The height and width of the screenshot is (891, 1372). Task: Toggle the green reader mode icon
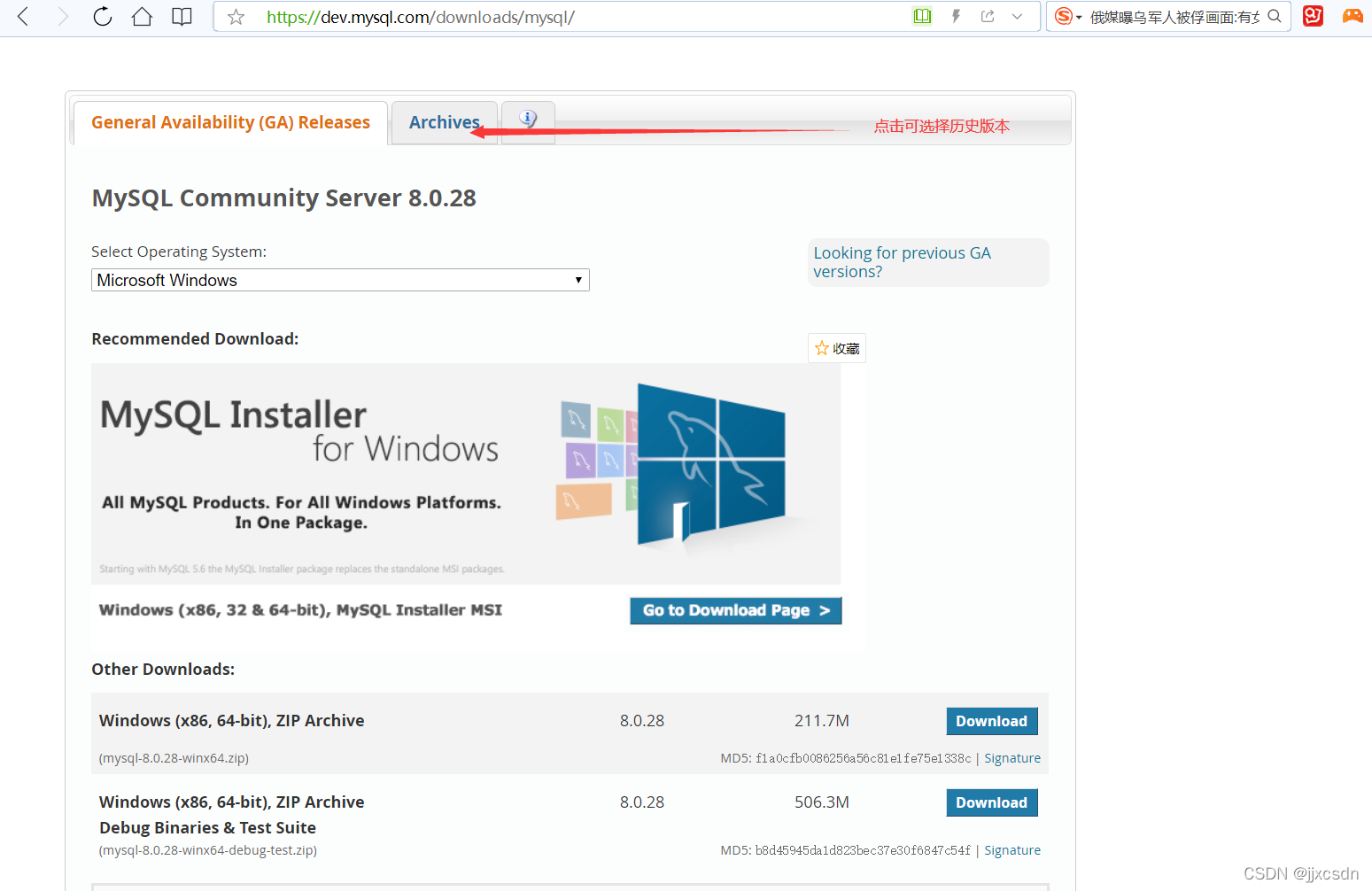pyautogui.click(x=922, y=16)
